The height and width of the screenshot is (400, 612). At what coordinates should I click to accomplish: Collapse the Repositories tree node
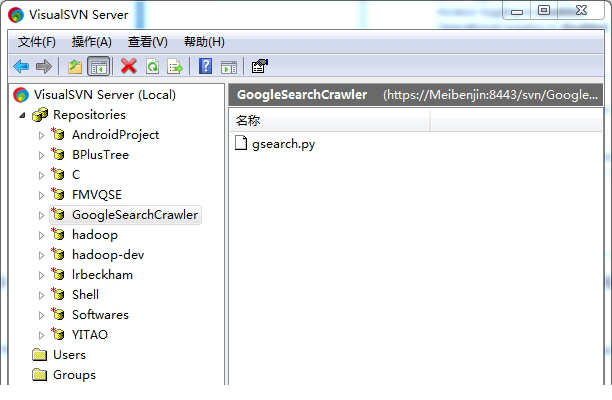coord(22,115)
